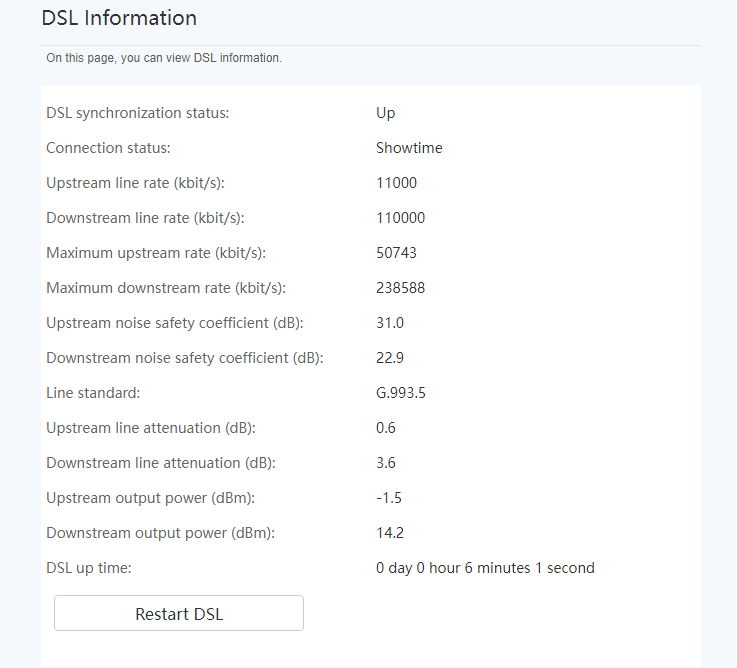This screenshot has height=668, width=737.
Task: Click the line standard value G.993.5
Action: coord(400,393)
